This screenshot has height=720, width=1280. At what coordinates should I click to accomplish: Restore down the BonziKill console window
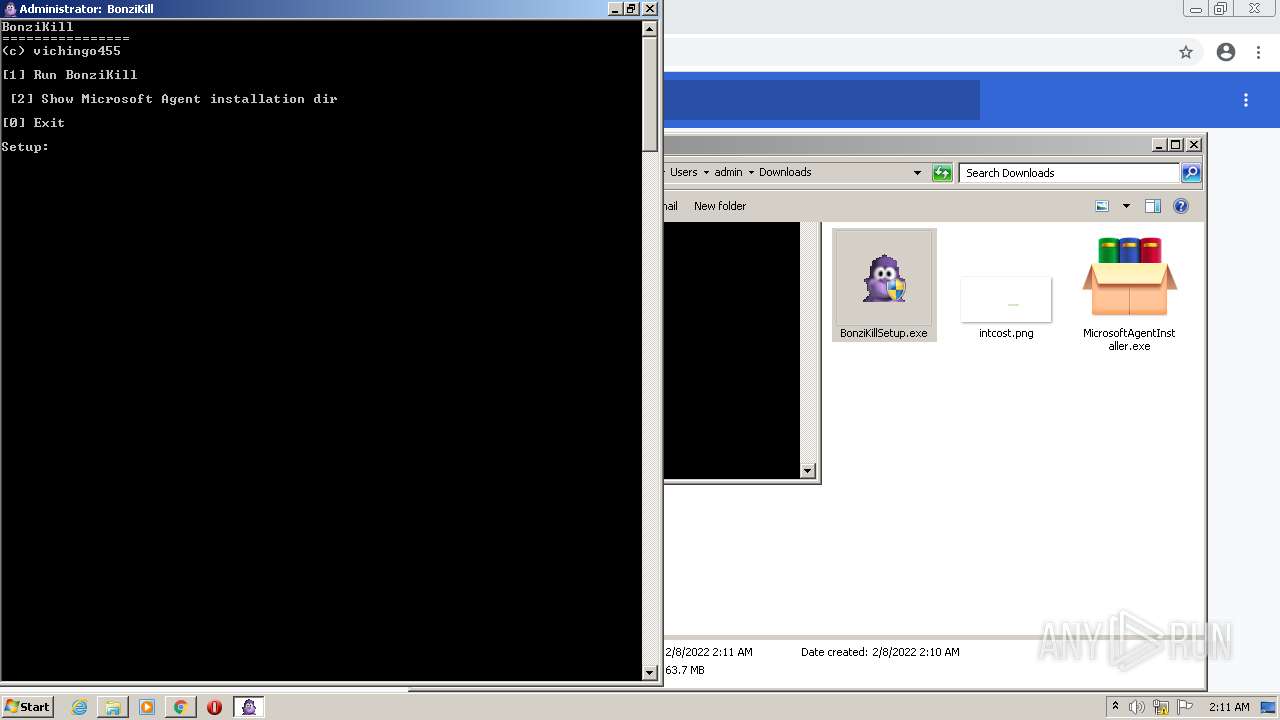point(631,9)
